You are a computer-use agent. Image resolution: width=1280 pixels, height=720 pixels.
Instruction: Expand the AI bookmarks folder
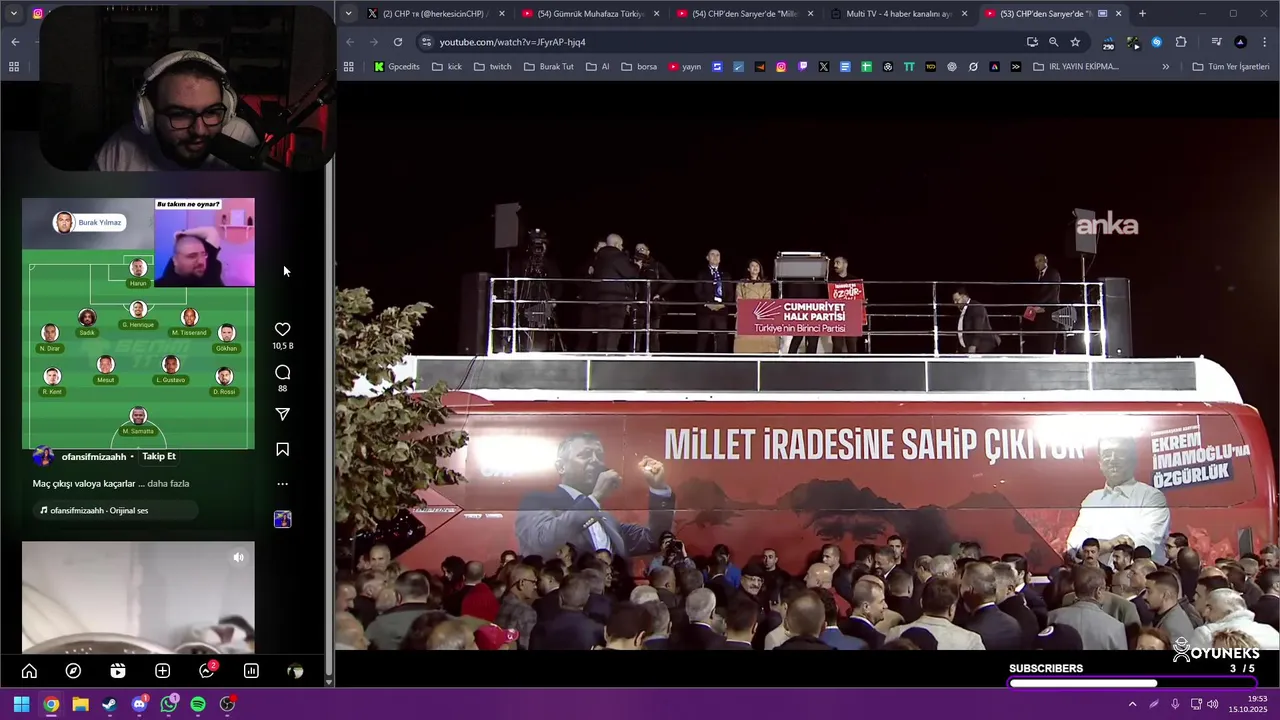[x=597, y=67]
